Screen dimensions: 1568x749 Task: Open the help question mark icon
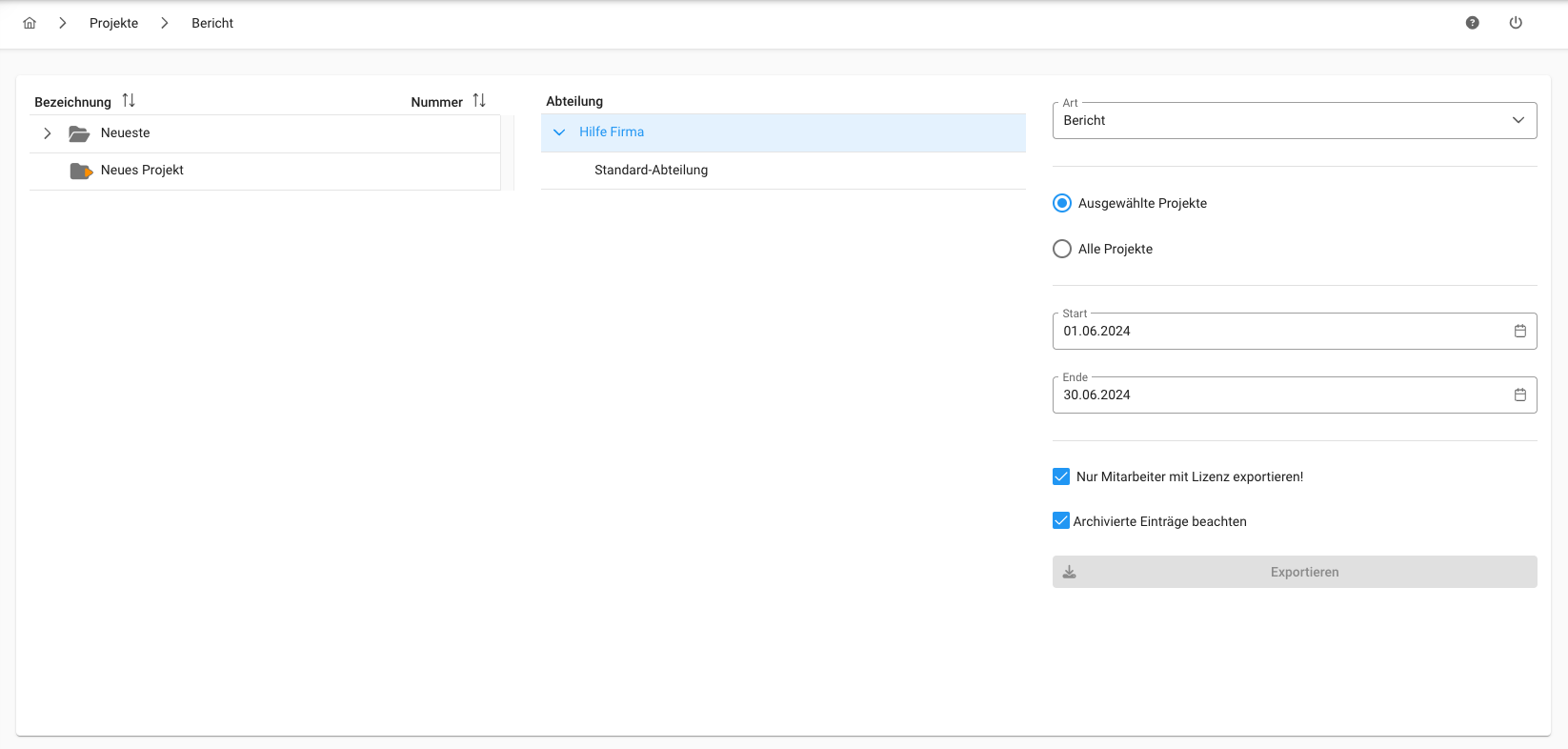pos(1473,23)
